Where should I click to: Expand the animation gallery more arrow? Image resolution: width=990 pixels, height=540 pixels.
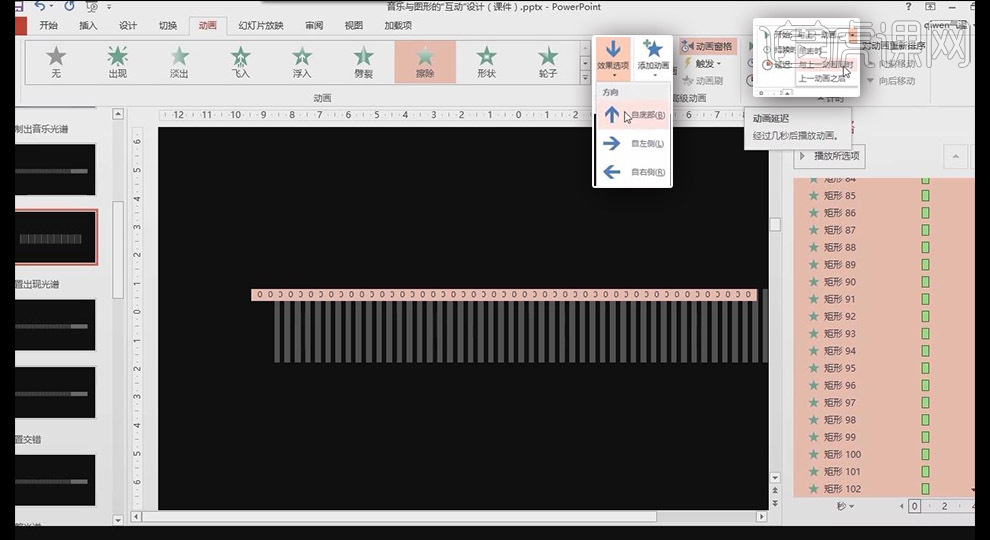[x=585, y=77]
